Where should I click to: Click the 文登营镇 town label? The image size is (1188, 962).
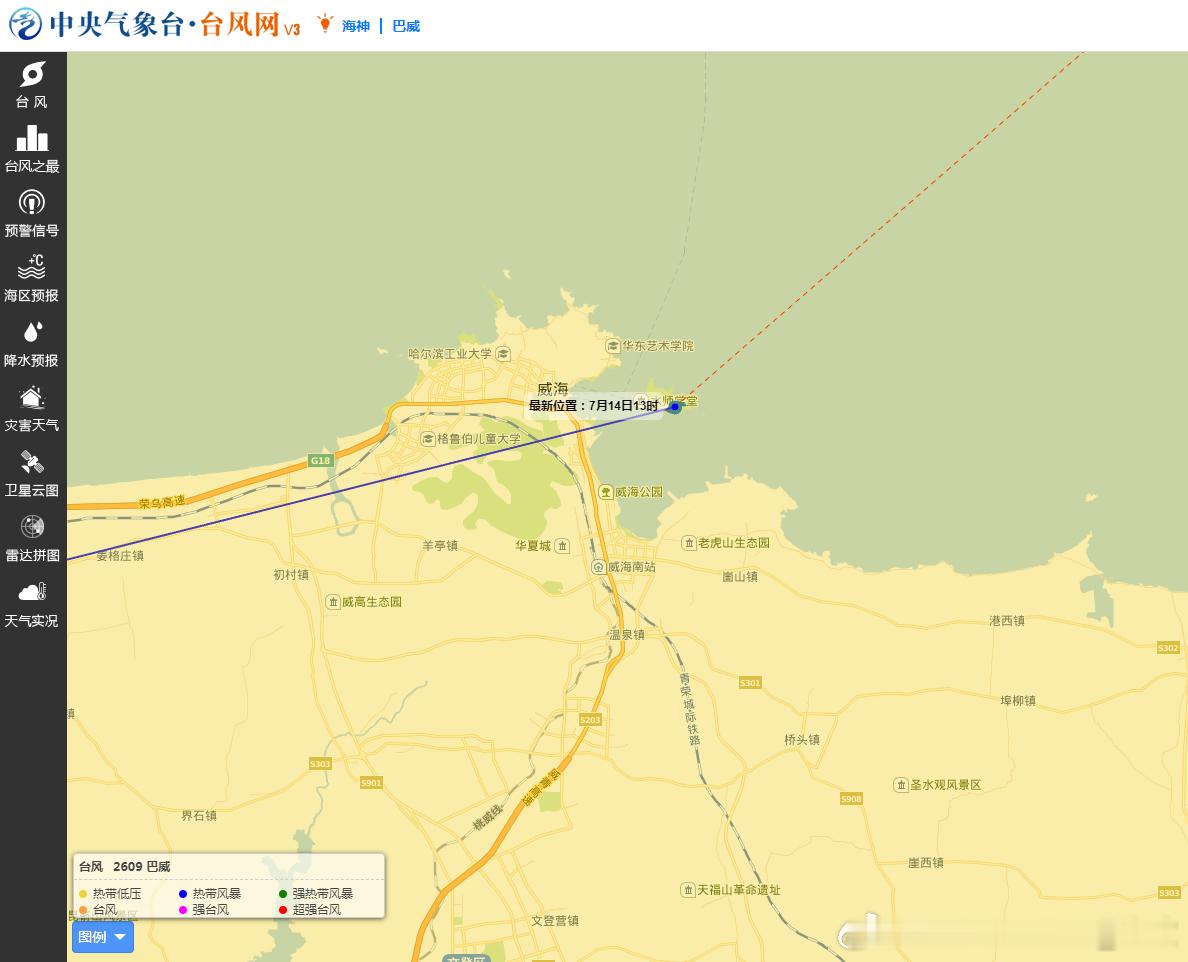point(555,920)
